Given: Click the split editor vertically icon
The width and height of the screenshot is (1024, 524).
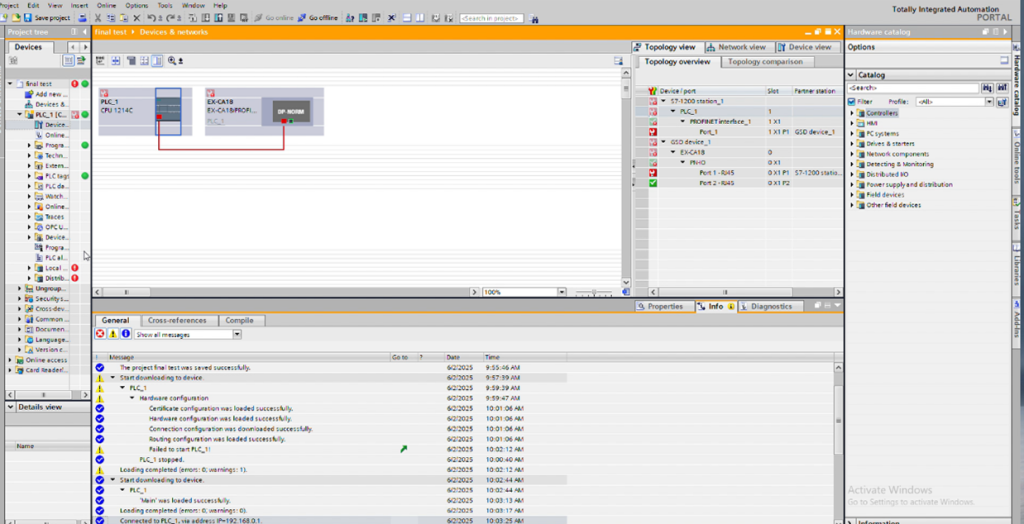Looking at the screenshot, I should click(419, 18).
